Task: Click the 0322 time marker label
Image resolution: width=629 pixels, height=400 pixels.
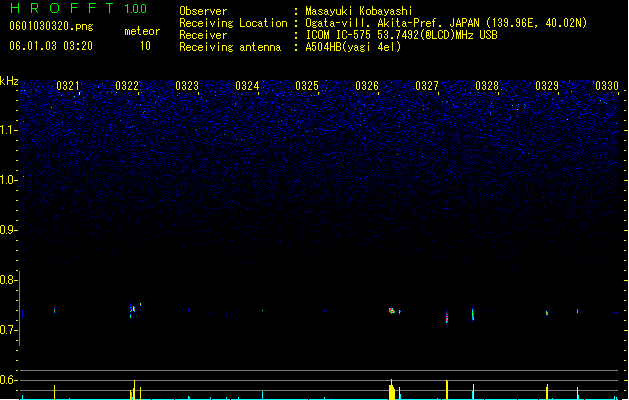Action: (x=127, y=86)
